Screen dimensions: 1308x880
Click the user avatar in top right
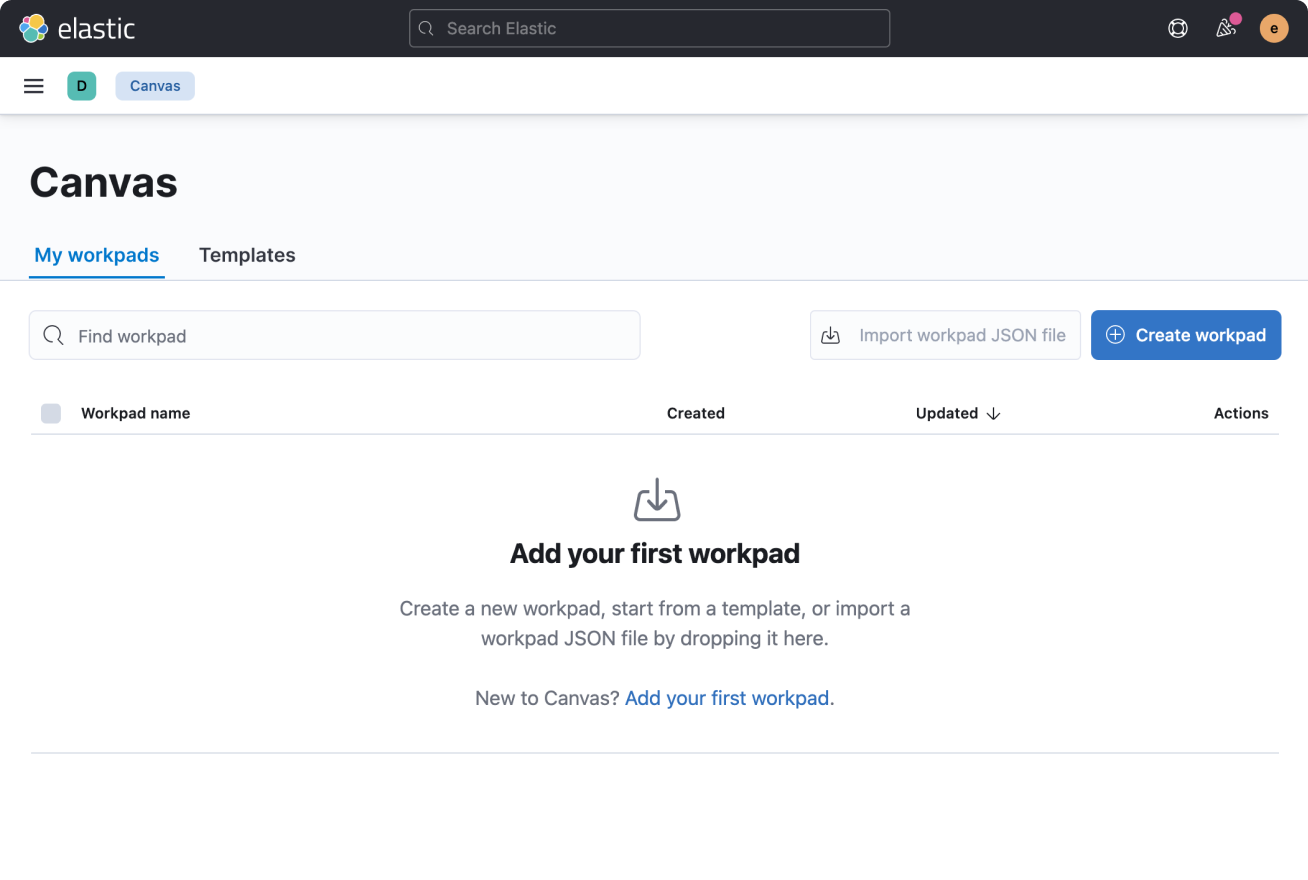click(1273, 28)
